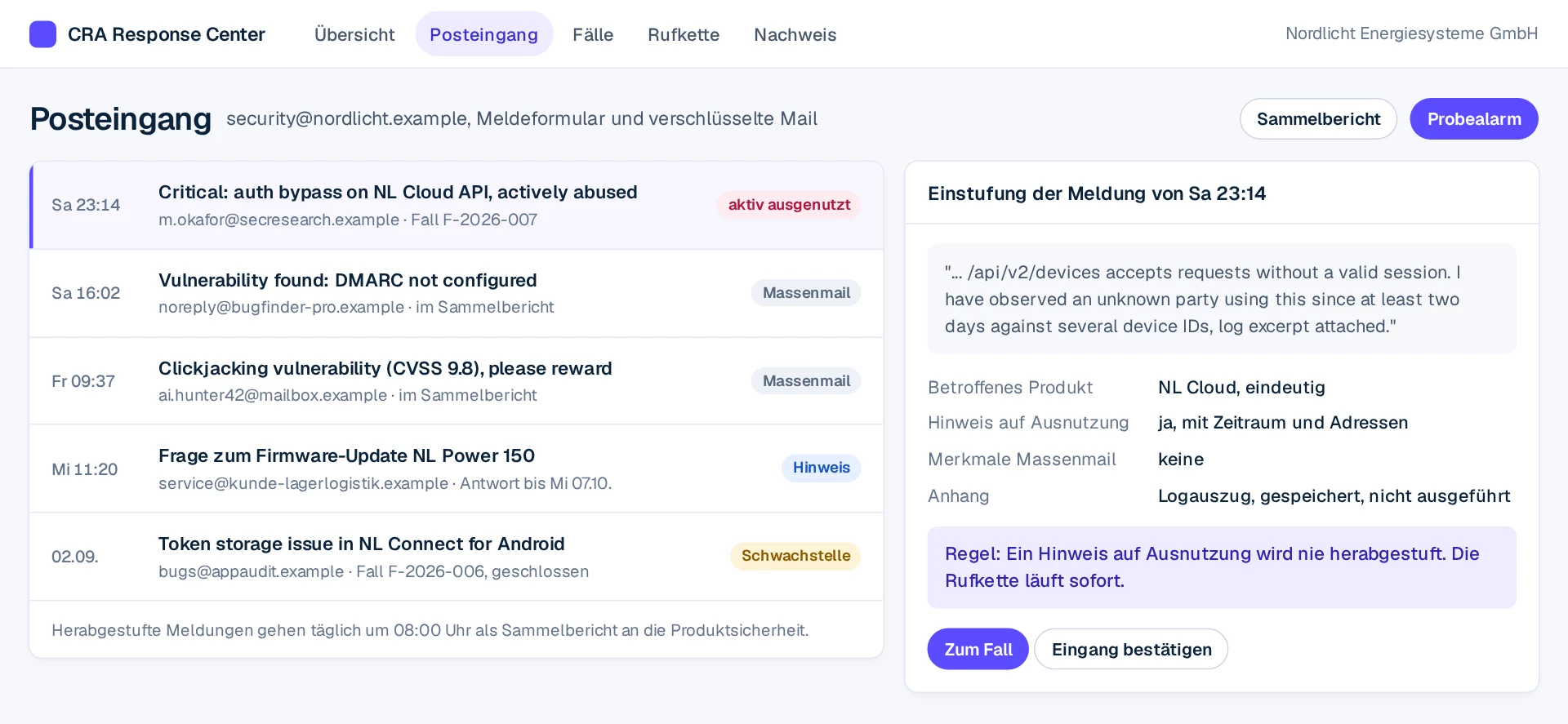Click the Massenmail badge on the DMARC row
Screen dimensions: 1568x724
click(806, 293)
